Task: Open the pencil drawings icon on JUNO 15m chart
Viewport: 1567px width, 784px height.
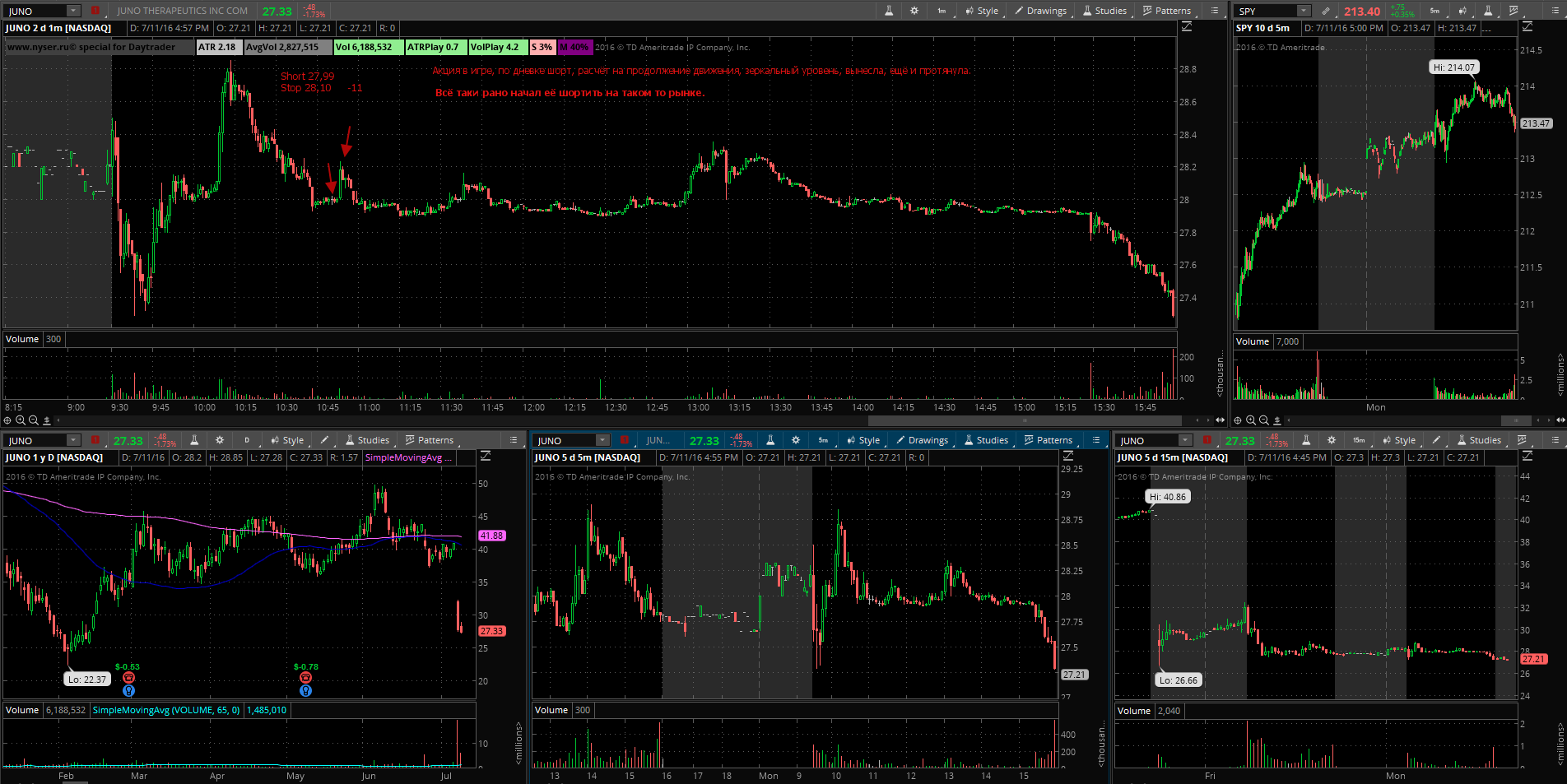Action: tap(1436, 440)
